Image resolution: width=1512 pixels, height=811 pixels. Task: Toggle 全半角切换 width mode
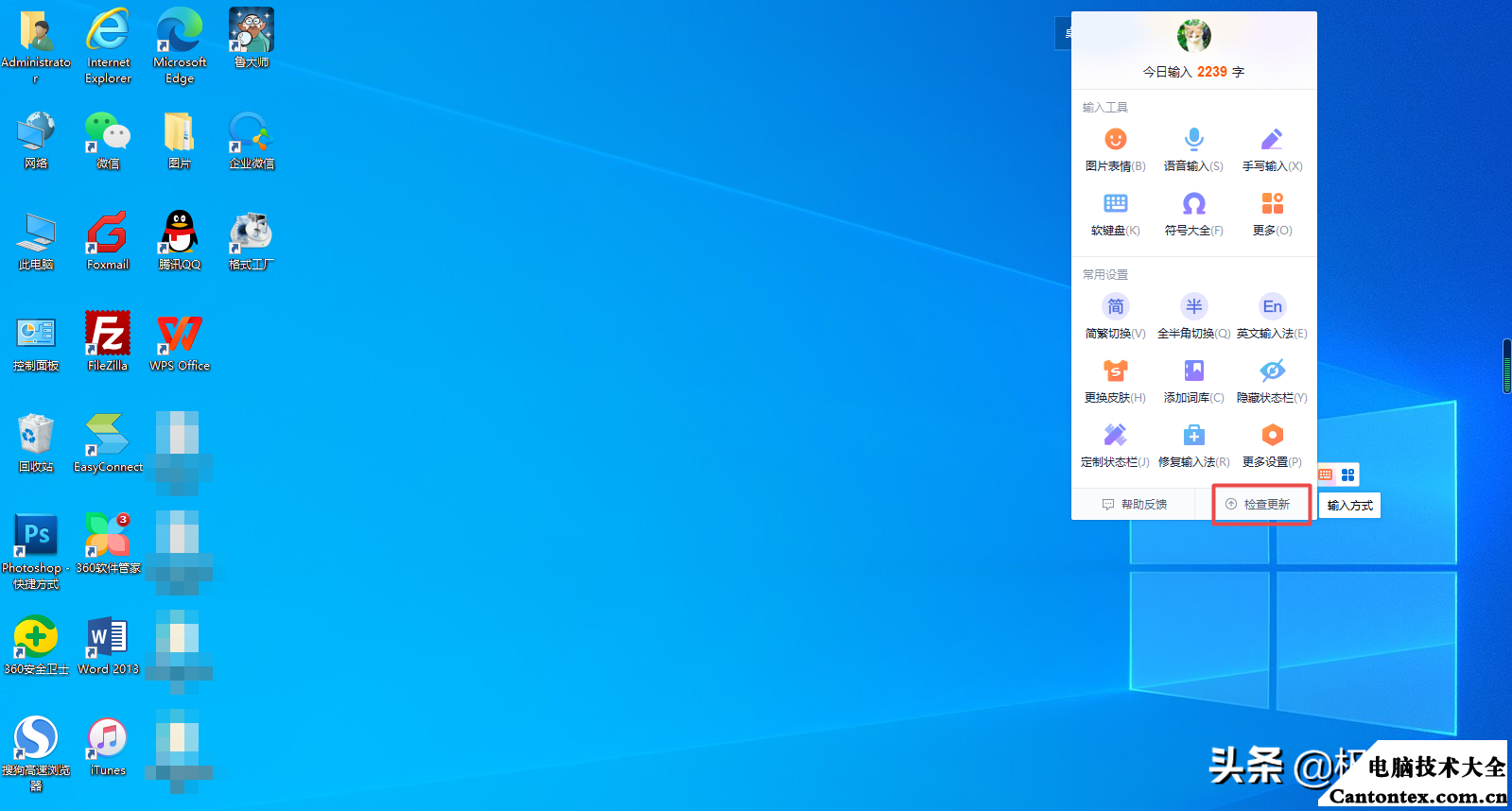tap(1193, 318)
